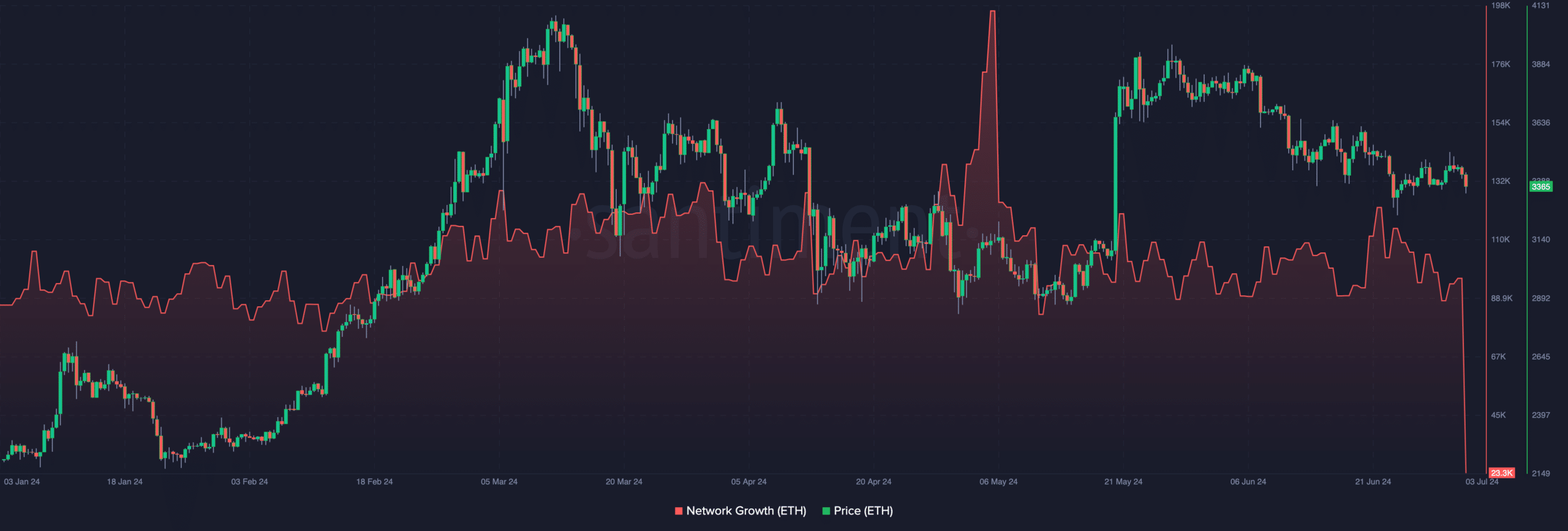This screenshot has height=531, width=1568.
Task: Click the Price (ETH) legend label
Action: [863, 511]
